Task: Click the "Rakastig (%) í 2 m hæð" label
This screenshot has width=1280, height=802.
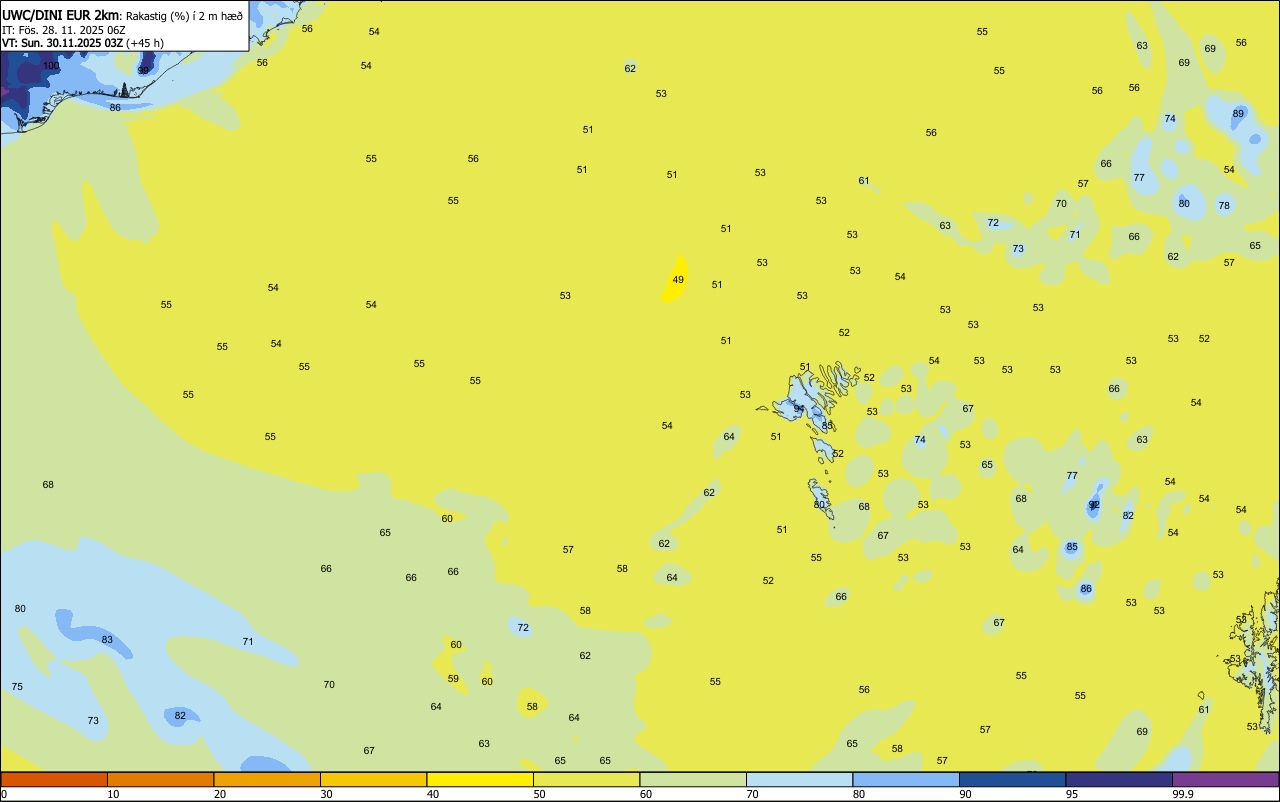Action: pos(184,16)
